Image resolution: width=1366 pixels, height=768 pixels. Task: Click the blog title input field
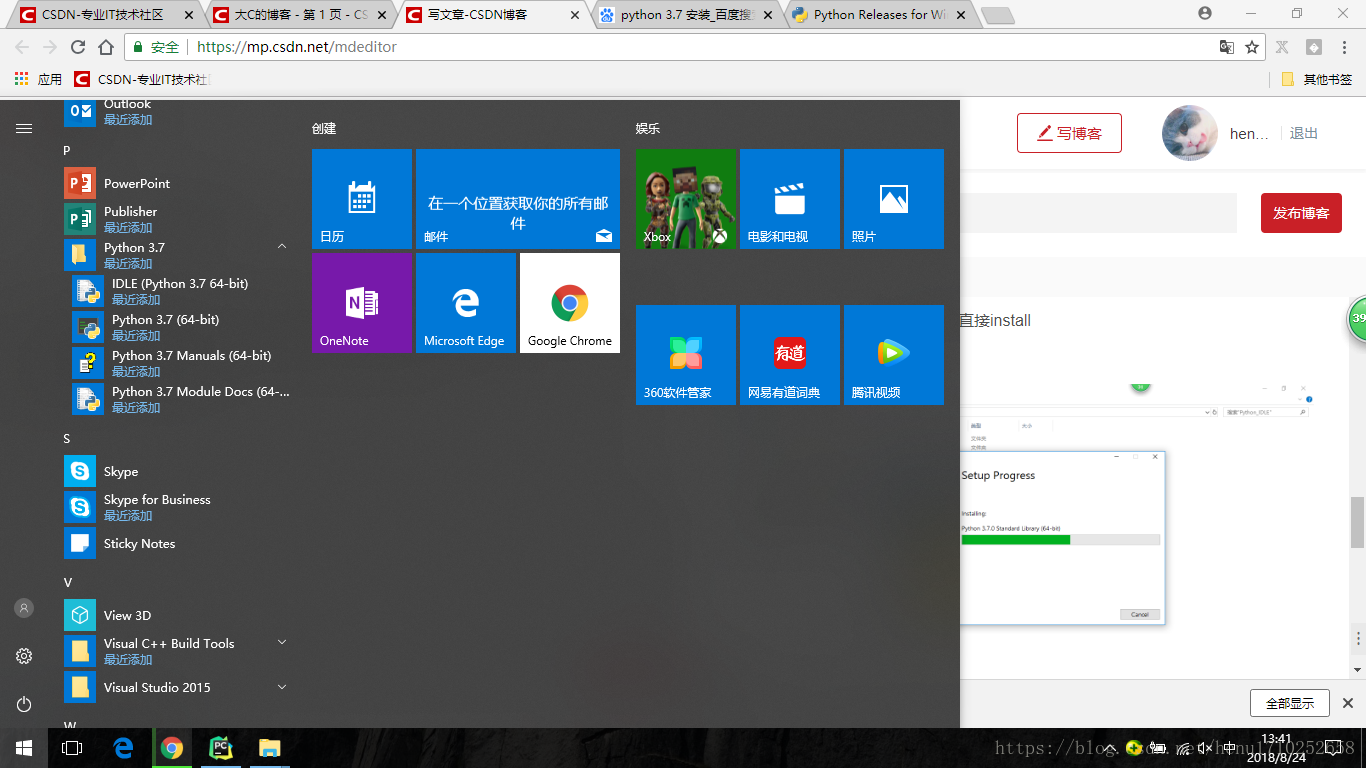(1098, 213)
